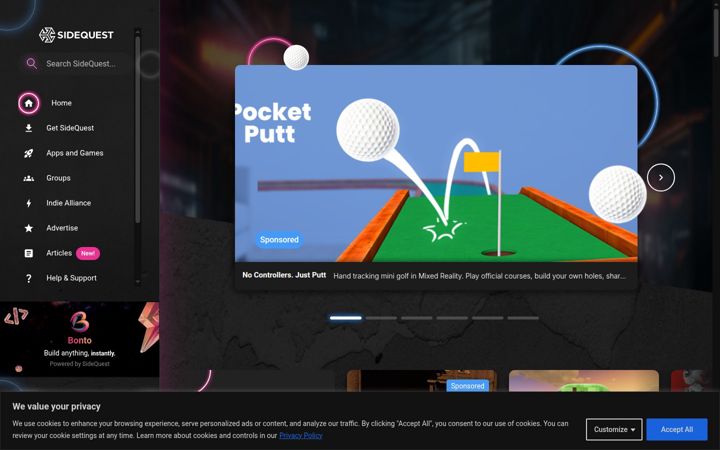Click the Powered by SideQuest text
The width and height of the screenshot is (720, 450).
[x=79, y=364]
